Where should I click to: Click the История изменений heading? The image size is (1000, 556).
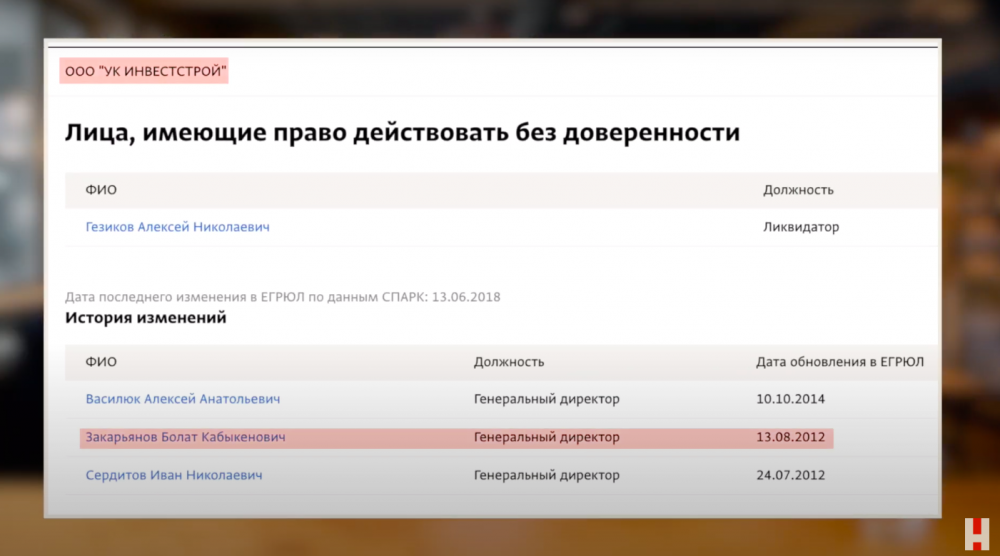pos(145,318)
